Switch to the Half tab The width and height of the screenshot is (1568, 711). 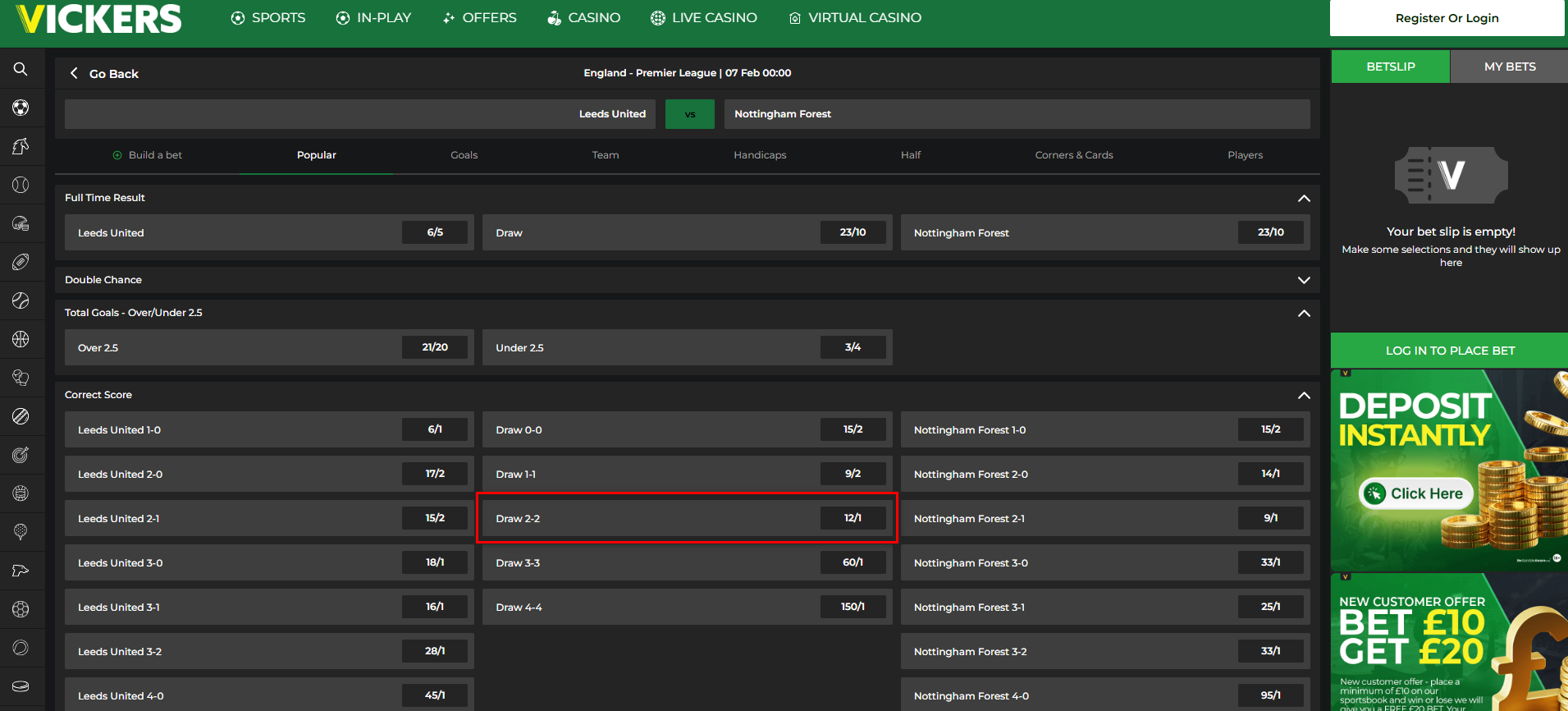coord(911,155)
